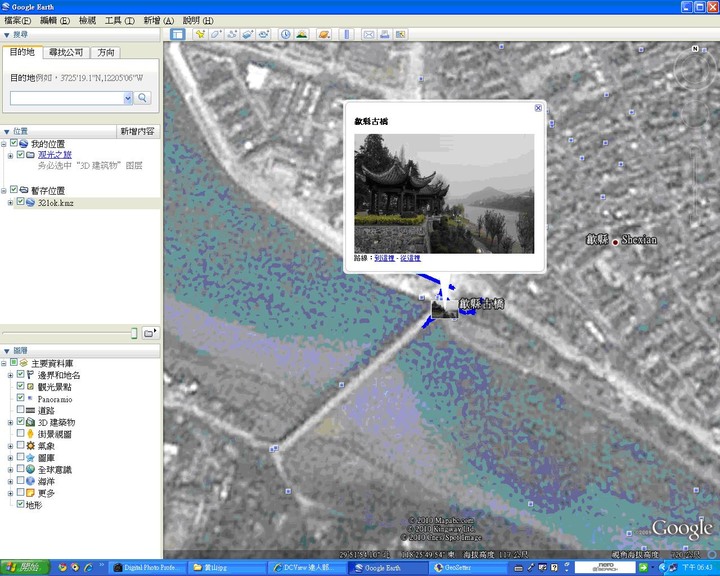720x576 pixels.
Task: Click the 從這裡 route link
Action: [x=410, y=258]
